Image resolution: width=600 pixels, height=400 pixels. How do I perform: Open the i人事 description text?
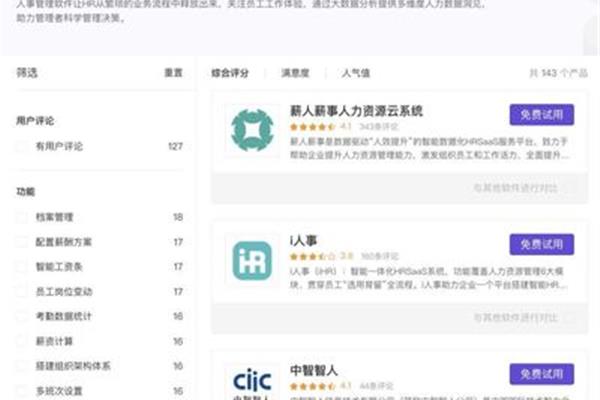coord(429,278)
